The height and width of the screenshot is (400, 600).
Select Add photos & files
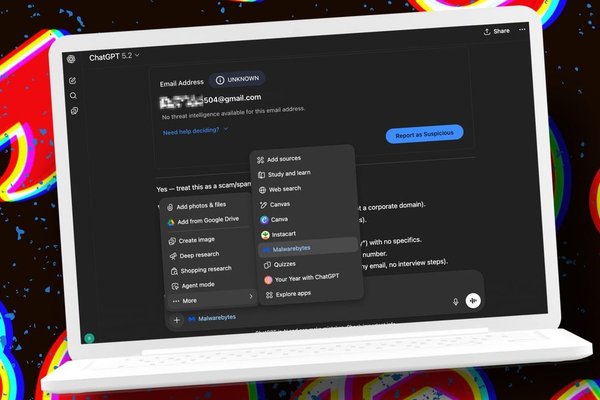coord(201,206)
